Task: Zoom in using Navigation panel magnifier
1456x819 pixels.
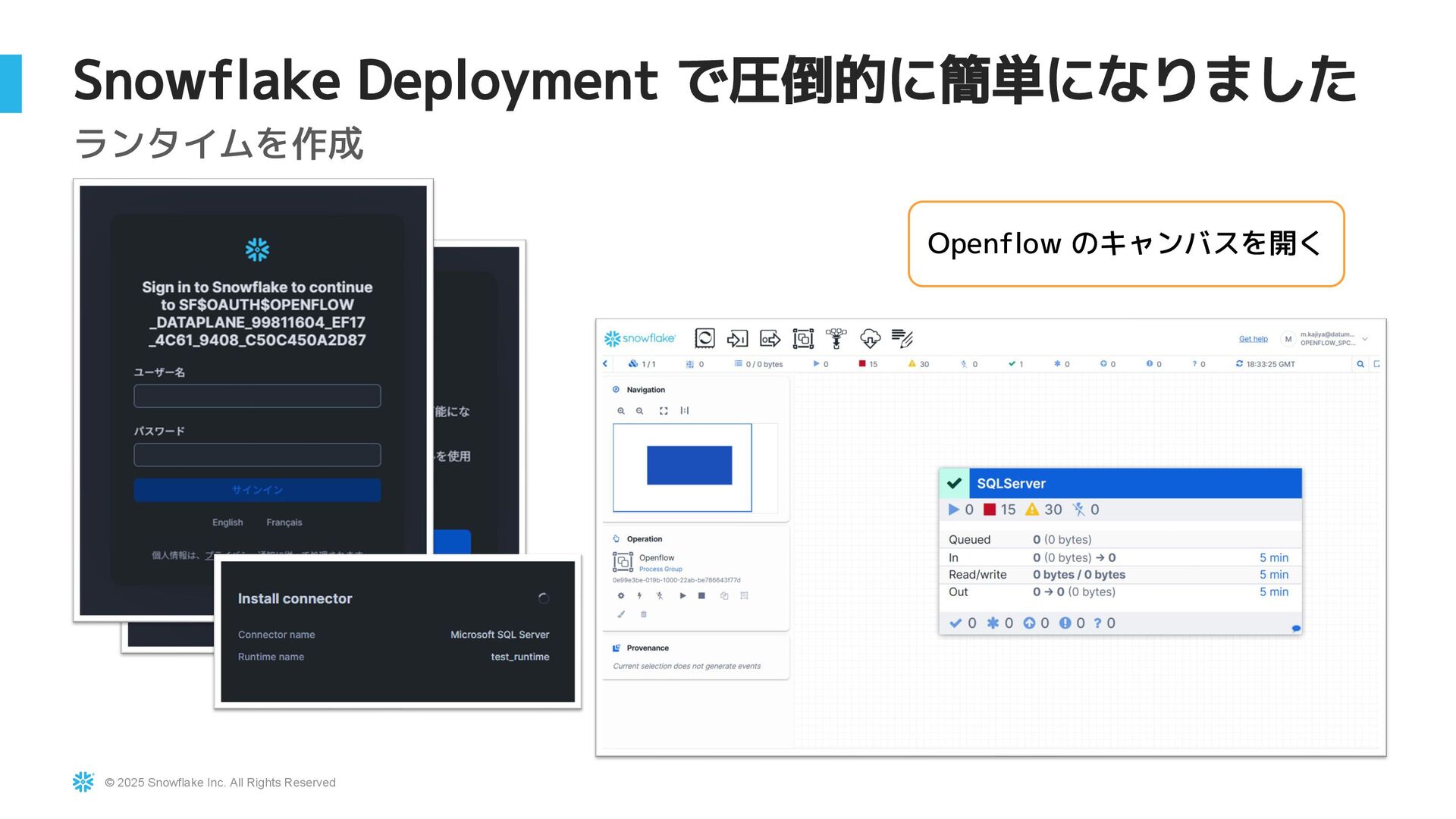Action: (x=621, y=411)
